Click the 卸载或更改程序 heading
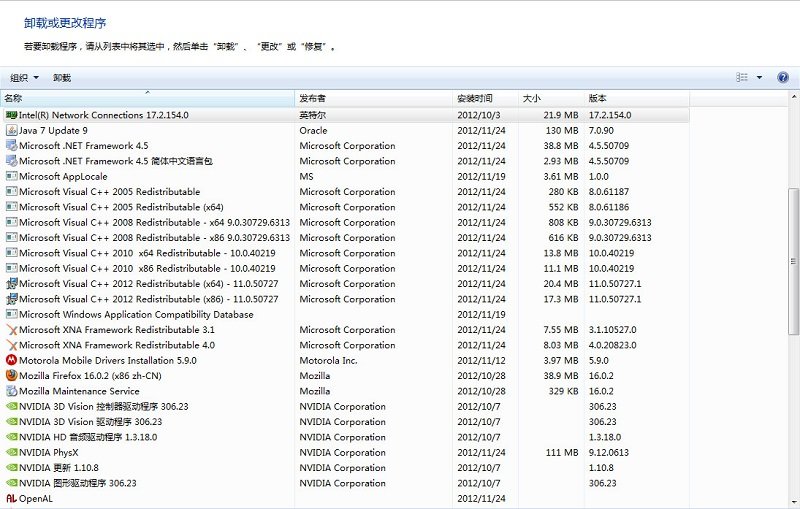Screen dimensions: 800x509 65,23
